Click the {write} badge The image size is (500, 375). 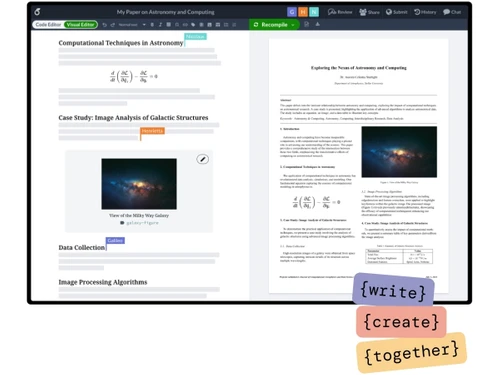(x=393, y=290)
